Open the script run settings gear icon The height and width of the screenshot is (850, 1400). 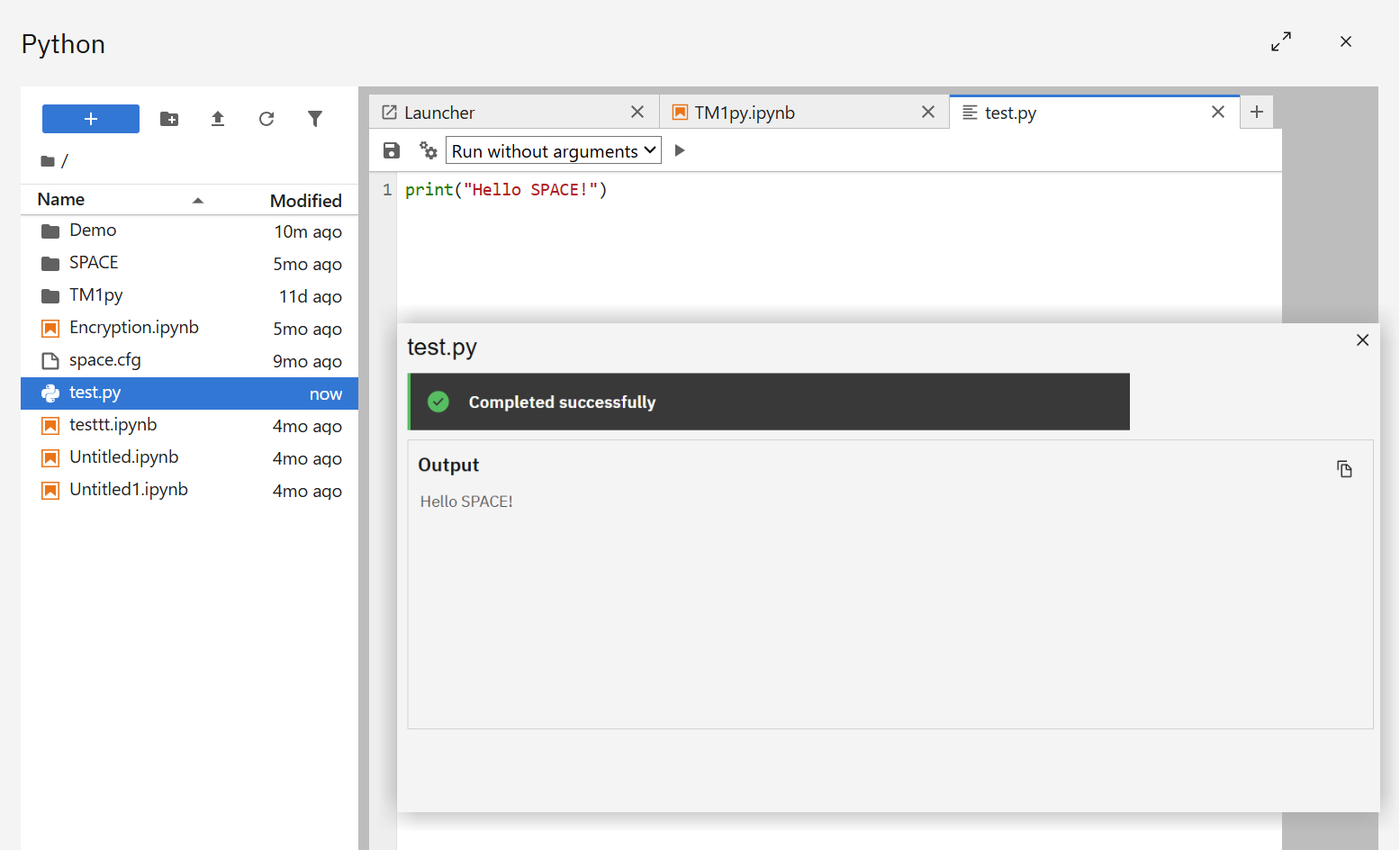[x=428, y=149]
